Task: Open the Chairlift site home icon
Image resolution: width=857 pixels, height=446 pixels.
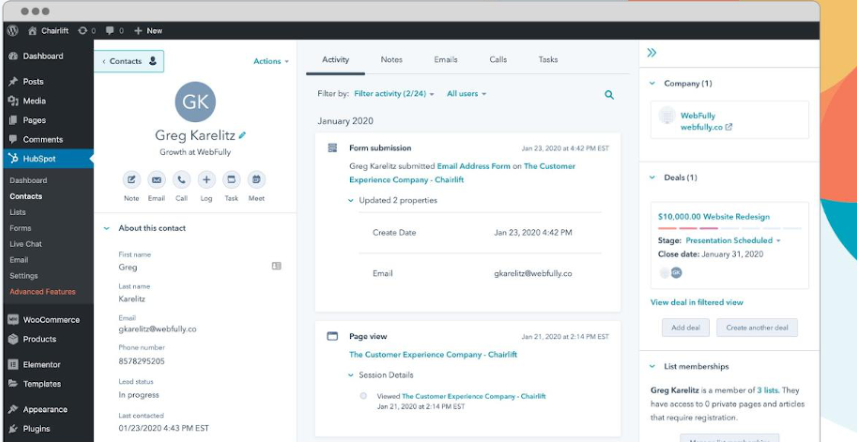Action: (33, 31)
